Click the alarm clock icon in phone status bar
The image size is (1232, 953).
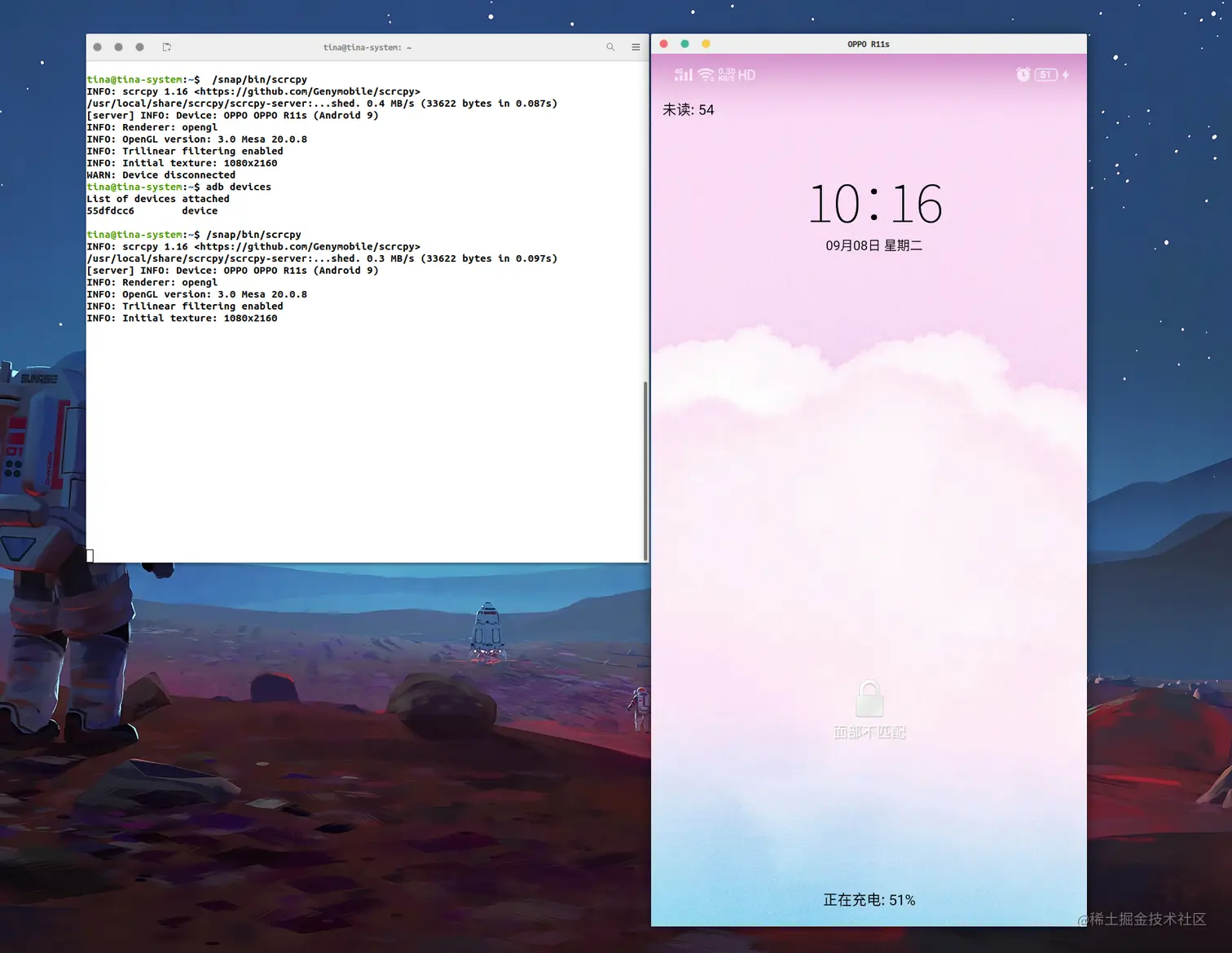pyautogui.click(x=1023, y=74)
